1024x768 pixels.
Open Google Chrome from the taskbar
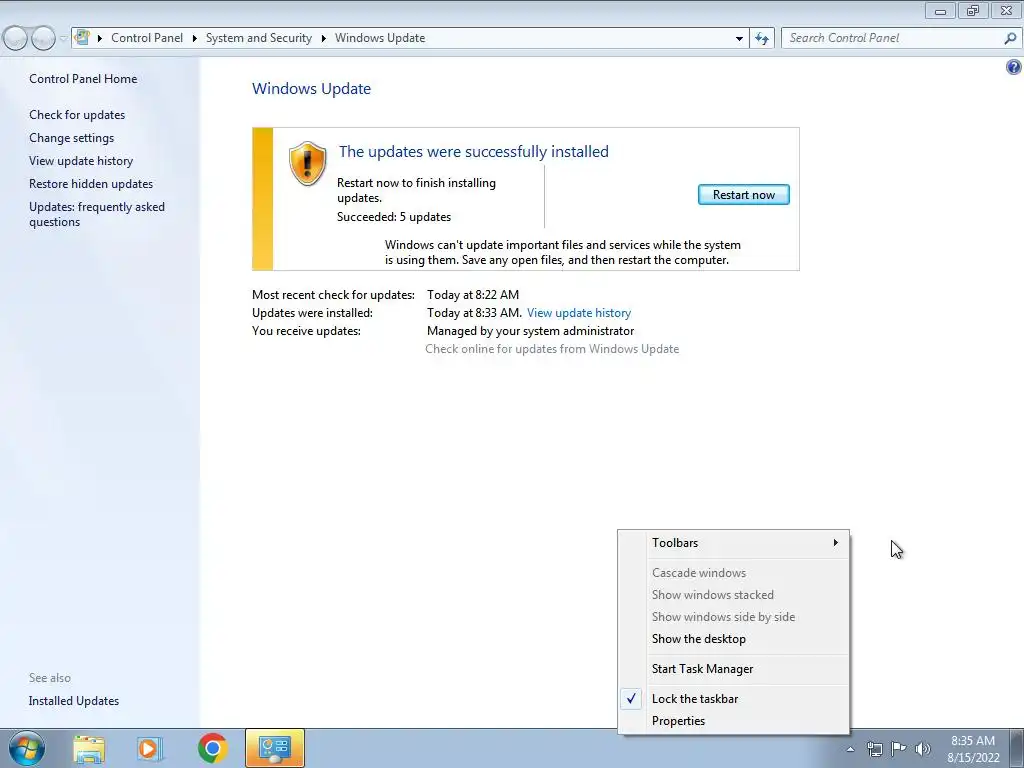click(212, 748)
